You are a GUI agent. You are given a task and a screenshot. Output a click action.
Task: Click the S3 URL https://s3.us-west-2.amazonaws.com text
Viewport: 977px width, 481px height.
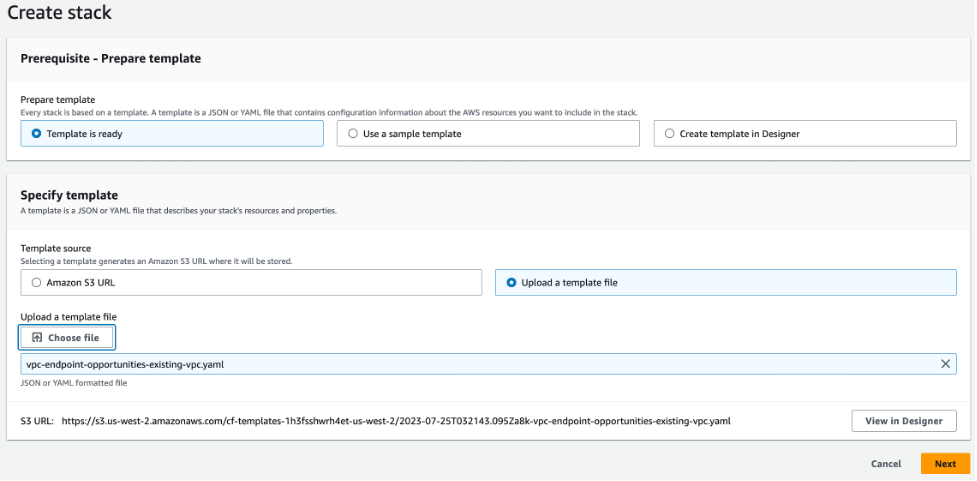tap(396, 421)
